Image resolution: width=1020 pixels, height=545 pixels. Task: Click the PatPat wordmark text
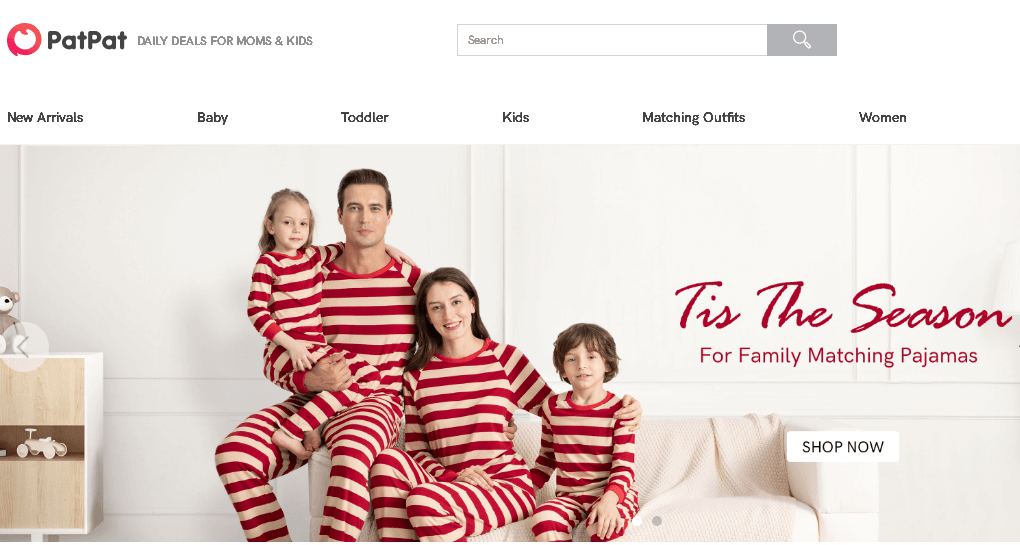pos(87,40)
